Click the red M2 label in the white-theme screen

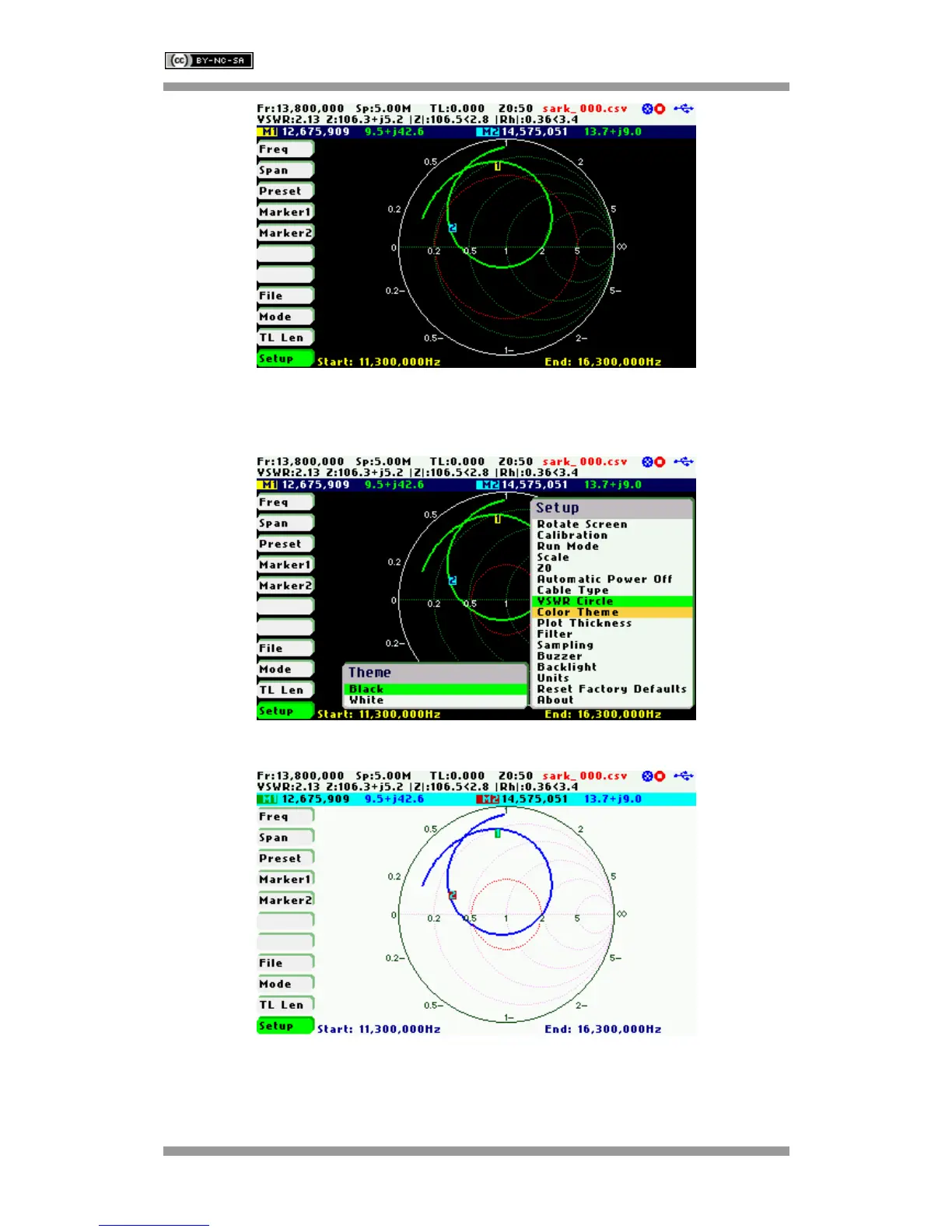coord(488,799)
